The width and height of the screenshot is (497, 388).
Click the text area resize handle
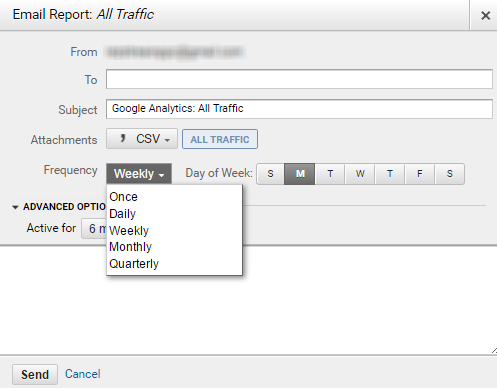[494, 350]
